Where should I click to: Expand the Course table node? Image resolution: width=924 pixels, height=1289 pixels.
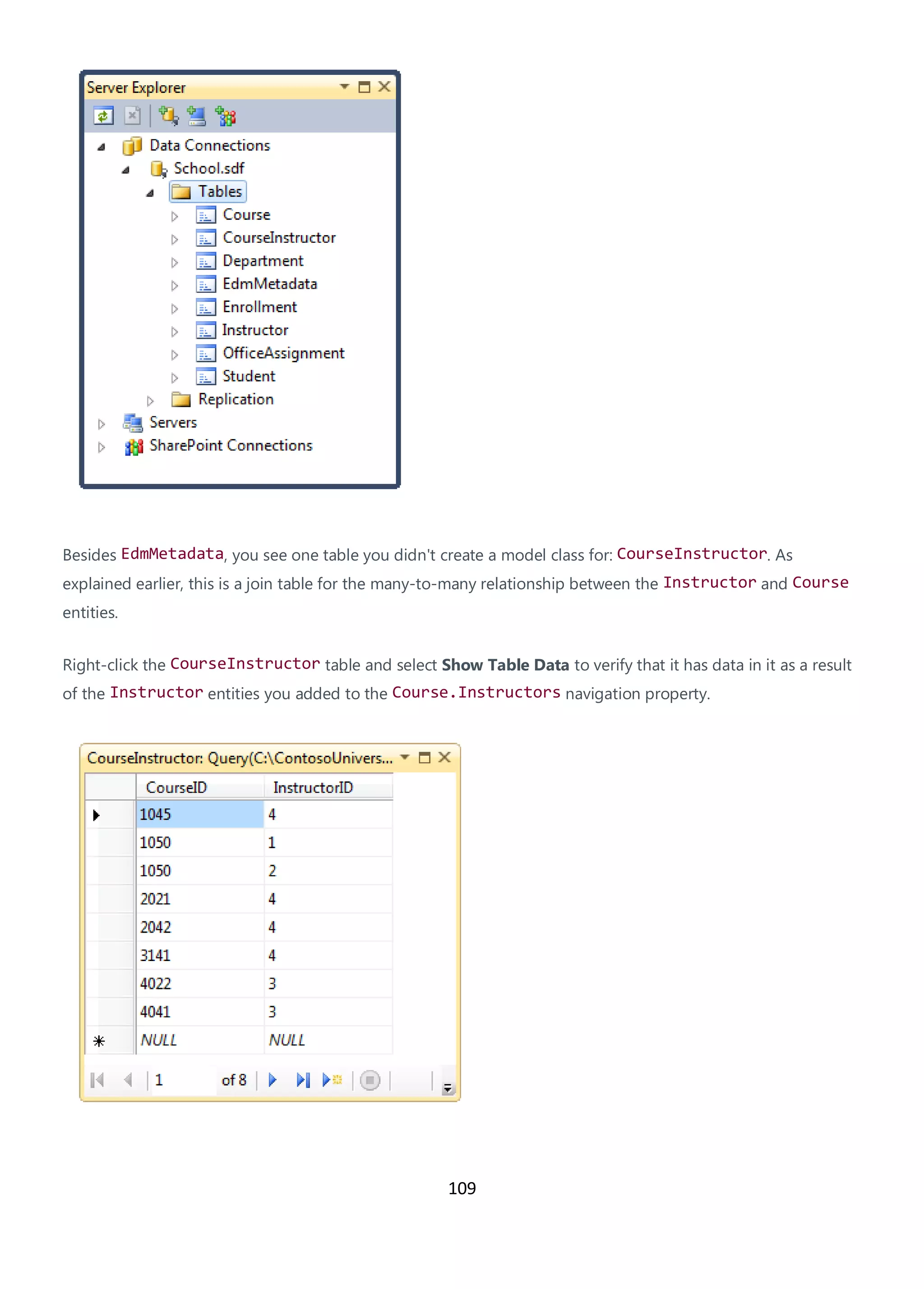(x=175, y=216)
